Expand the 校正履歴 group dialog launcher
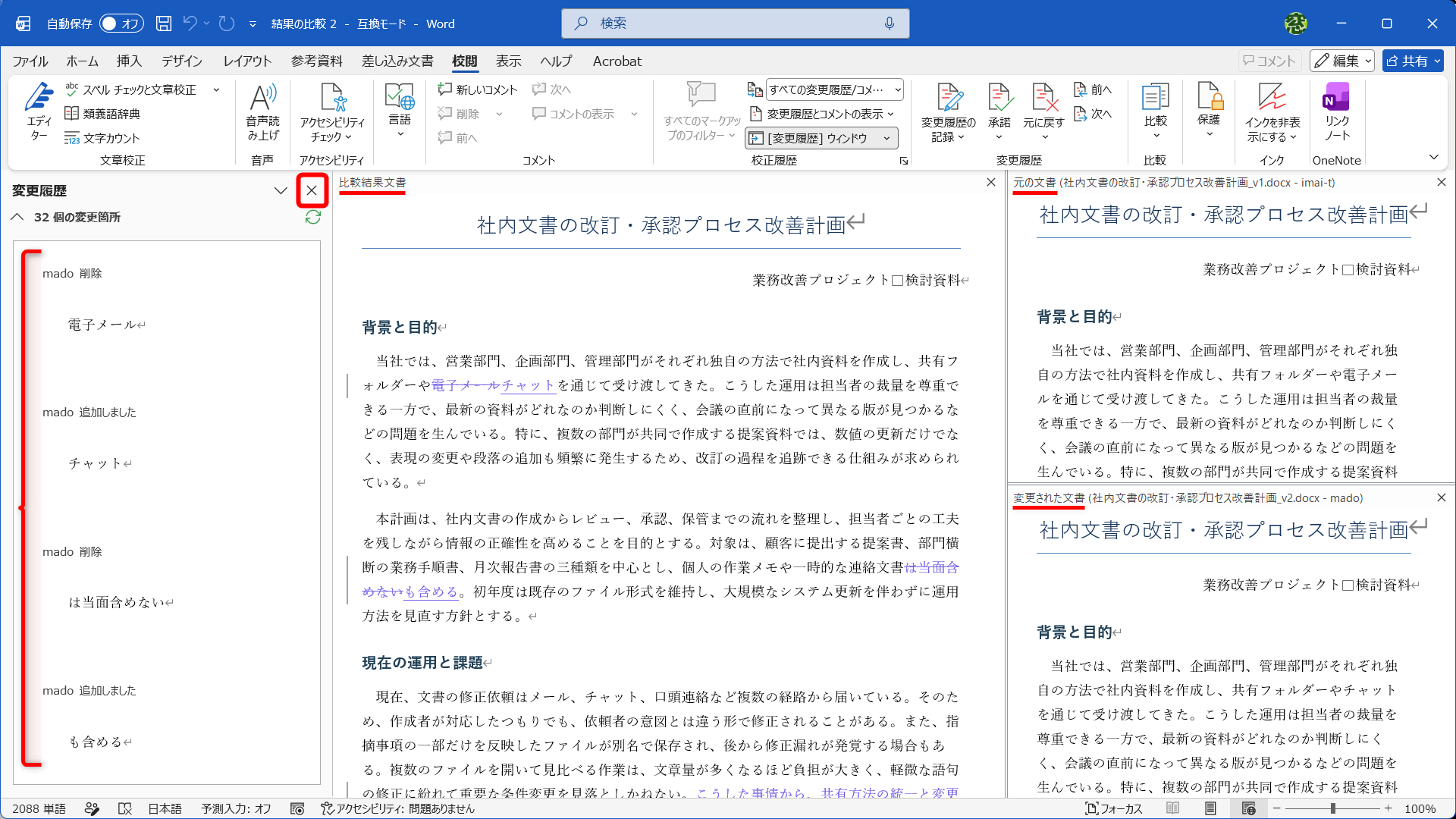 pyautogui.click(x=904, y=161)
